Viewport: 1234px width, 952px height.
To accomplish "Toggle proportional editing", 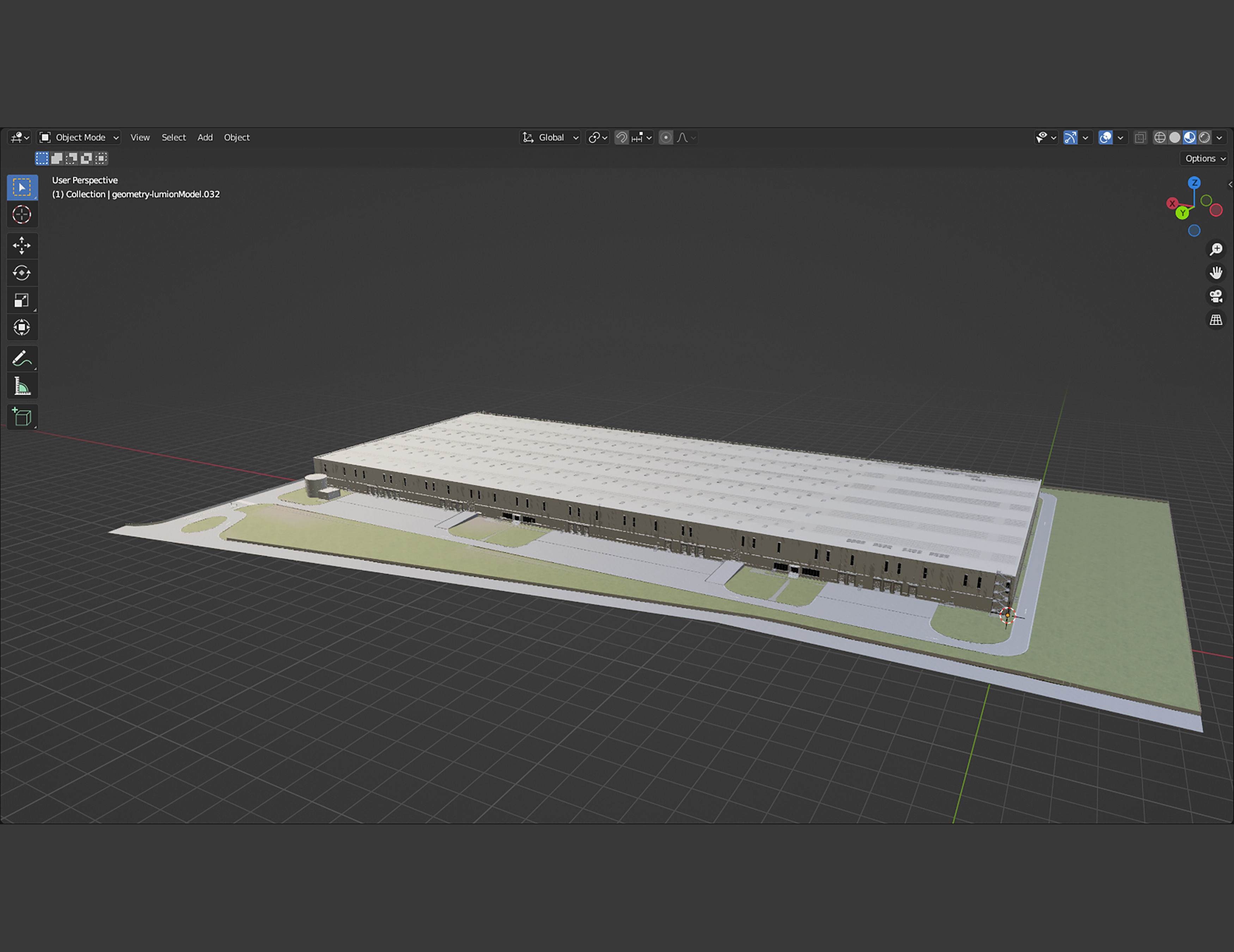I will coord(666,137).
